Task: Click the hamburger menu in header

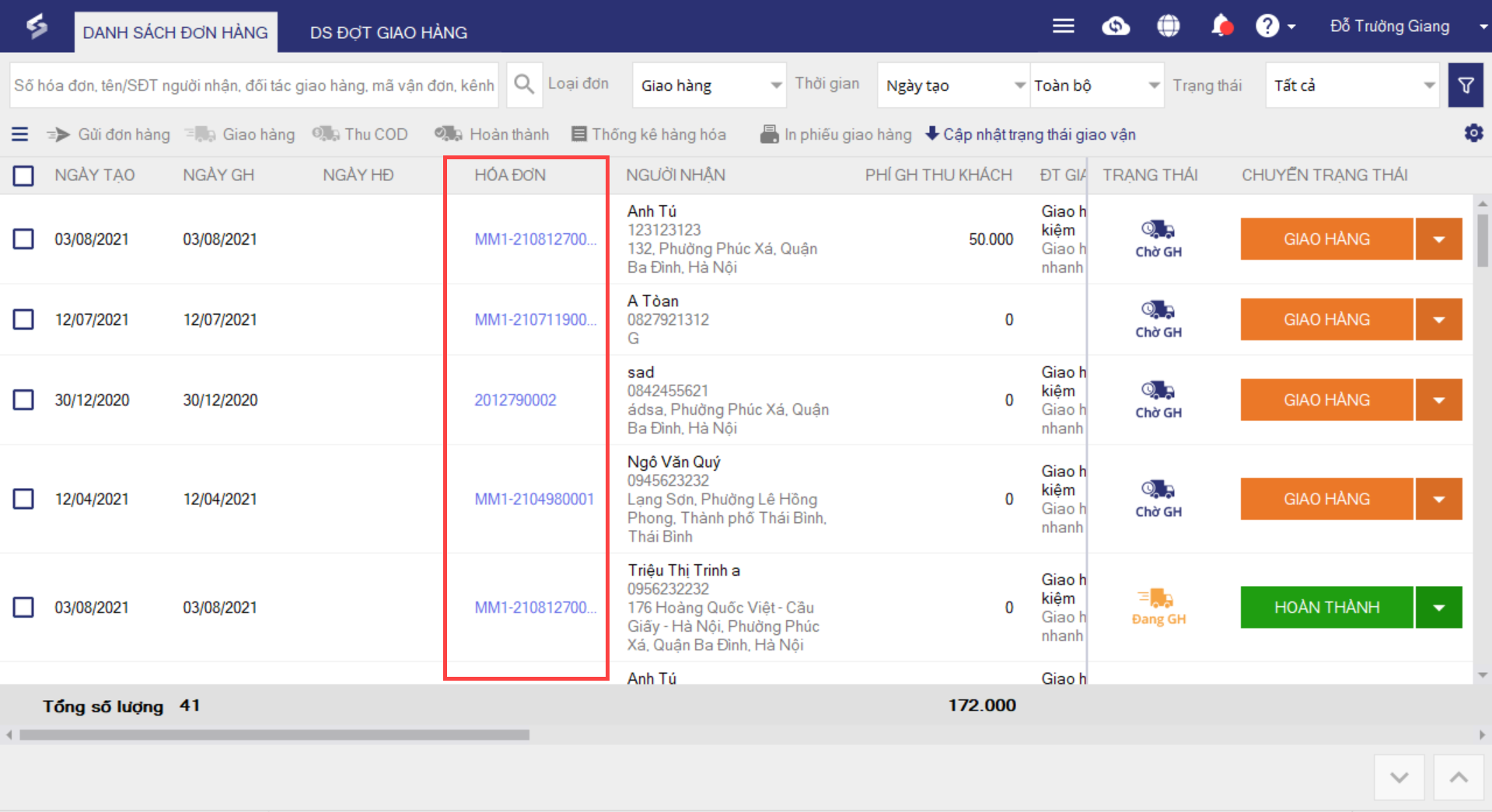Action: (1063, 26)
